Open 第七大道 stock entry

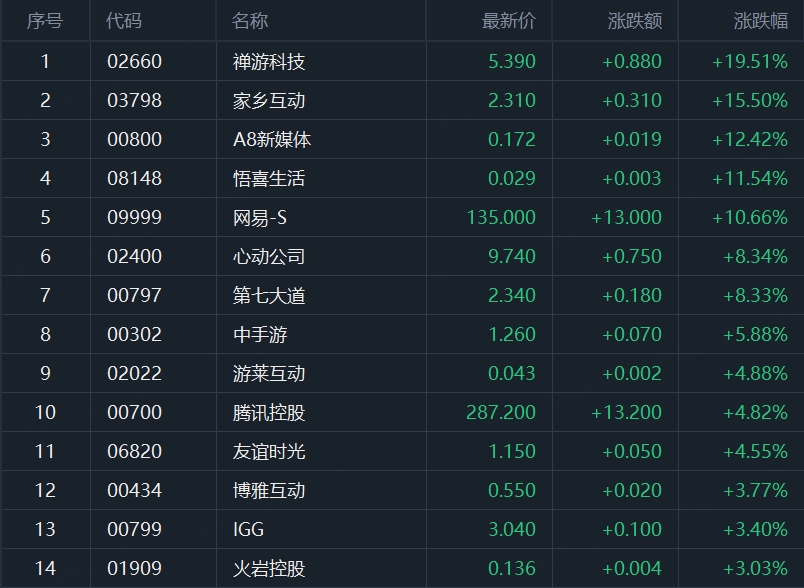(269, 296)
